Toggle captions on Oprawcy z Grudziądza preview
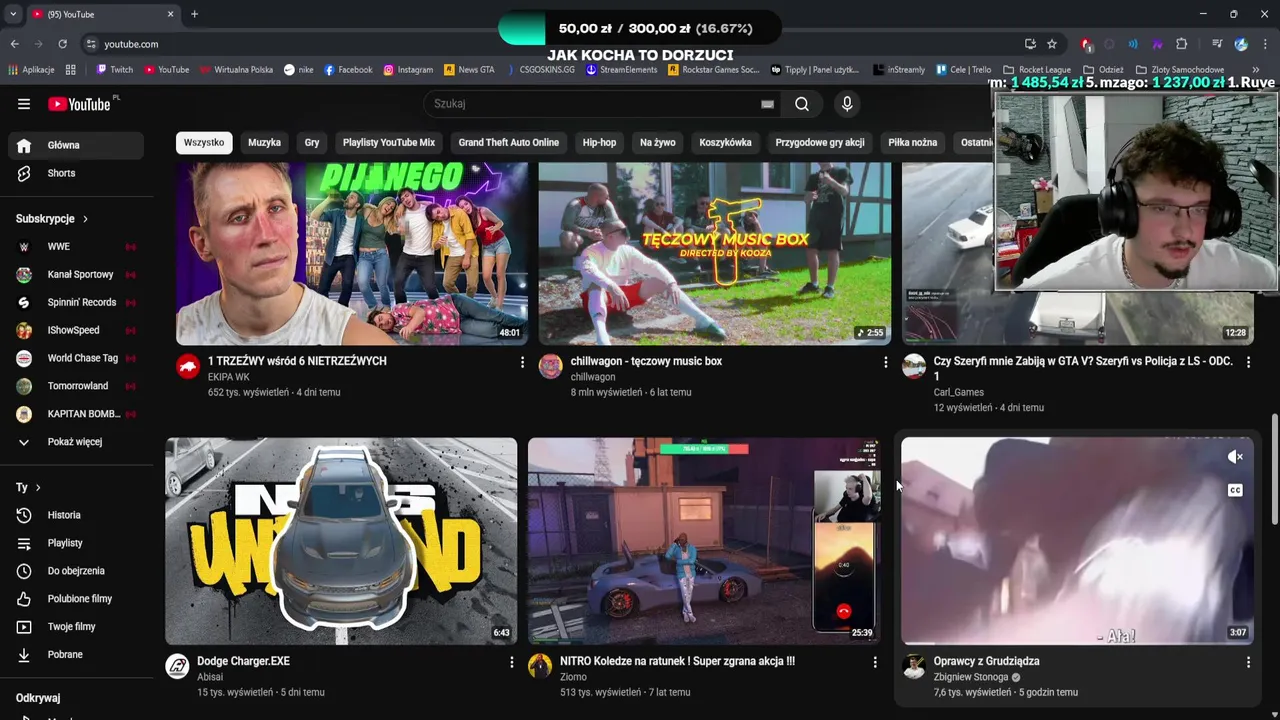Screen dimensions: 1280x720 pos(1235,490)
